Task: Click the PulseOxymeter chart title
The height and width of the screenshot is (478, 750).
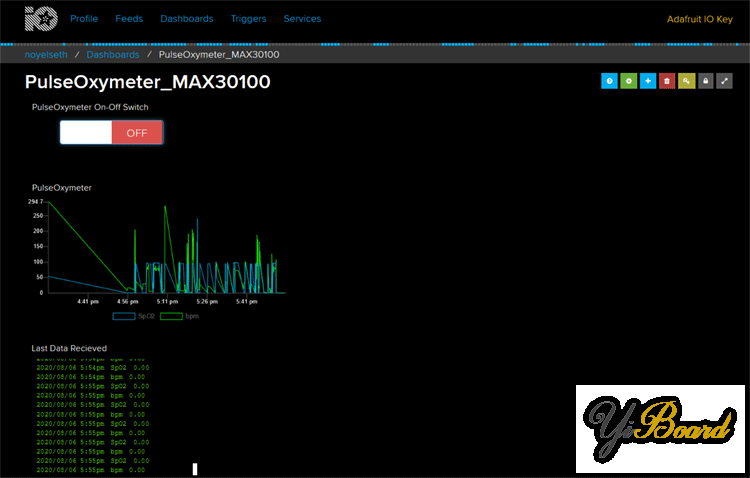Action: point(62,188)
